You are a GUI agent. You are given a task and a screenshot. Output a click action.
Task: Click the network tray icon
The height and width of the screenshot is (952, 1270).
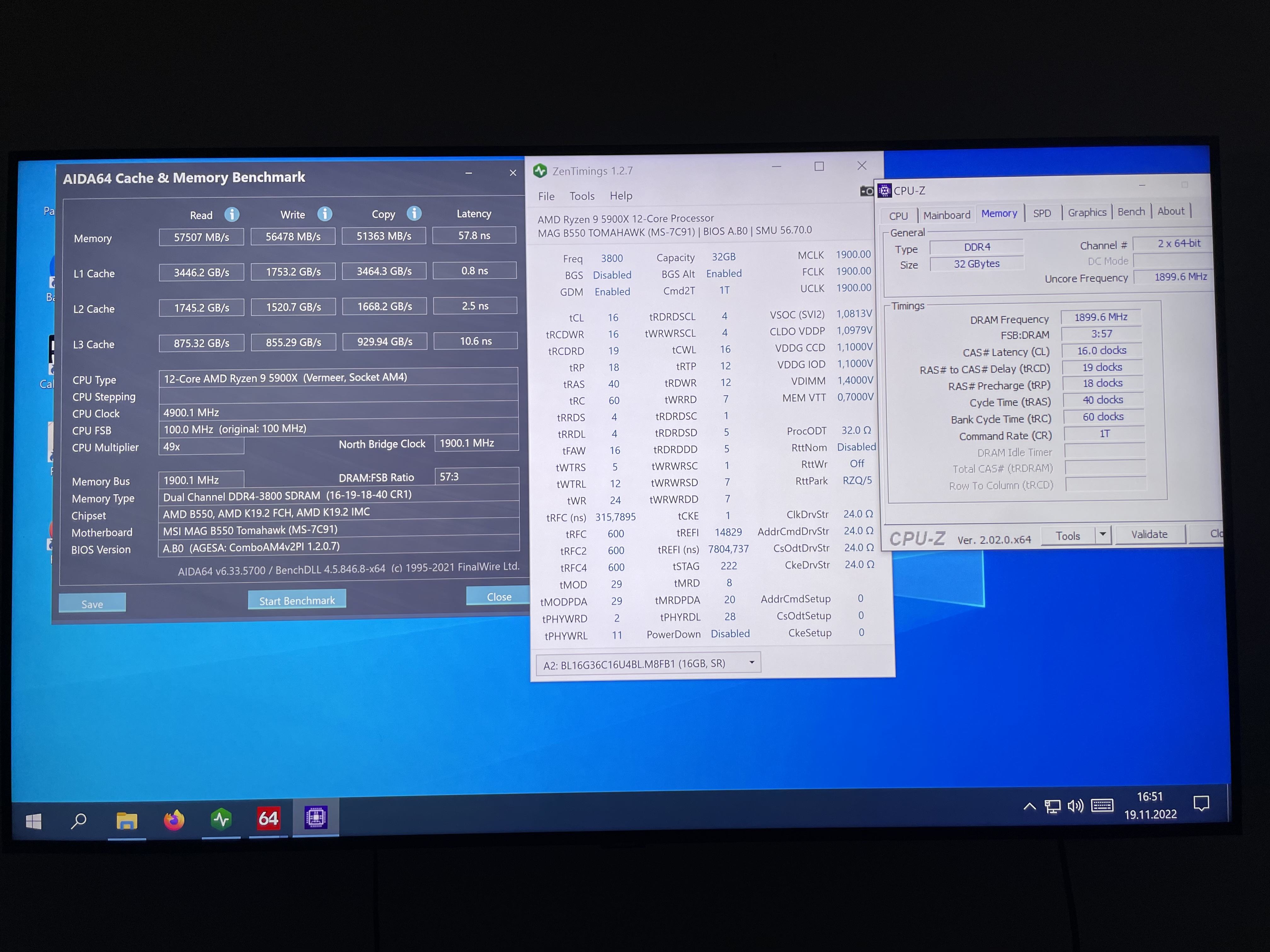1052,806
